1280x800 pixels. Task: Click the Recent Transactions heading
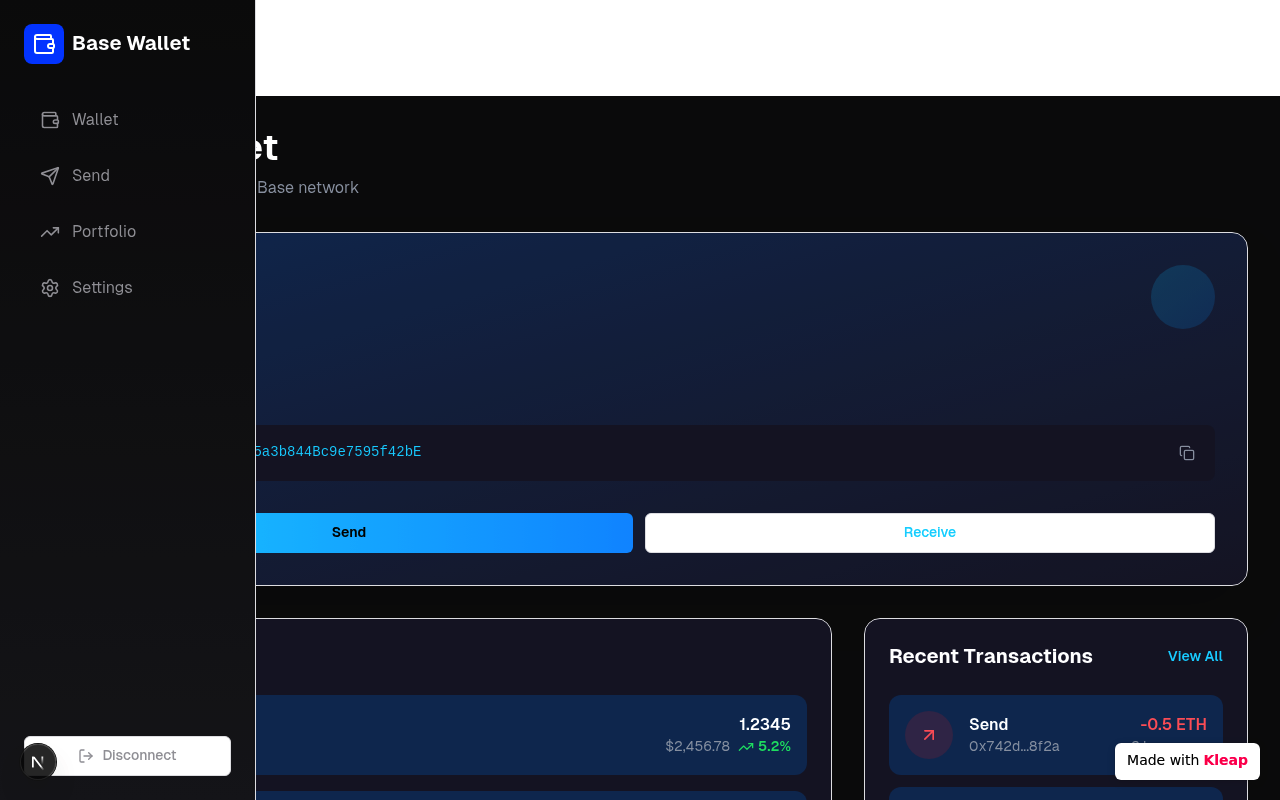pos(991,656)
